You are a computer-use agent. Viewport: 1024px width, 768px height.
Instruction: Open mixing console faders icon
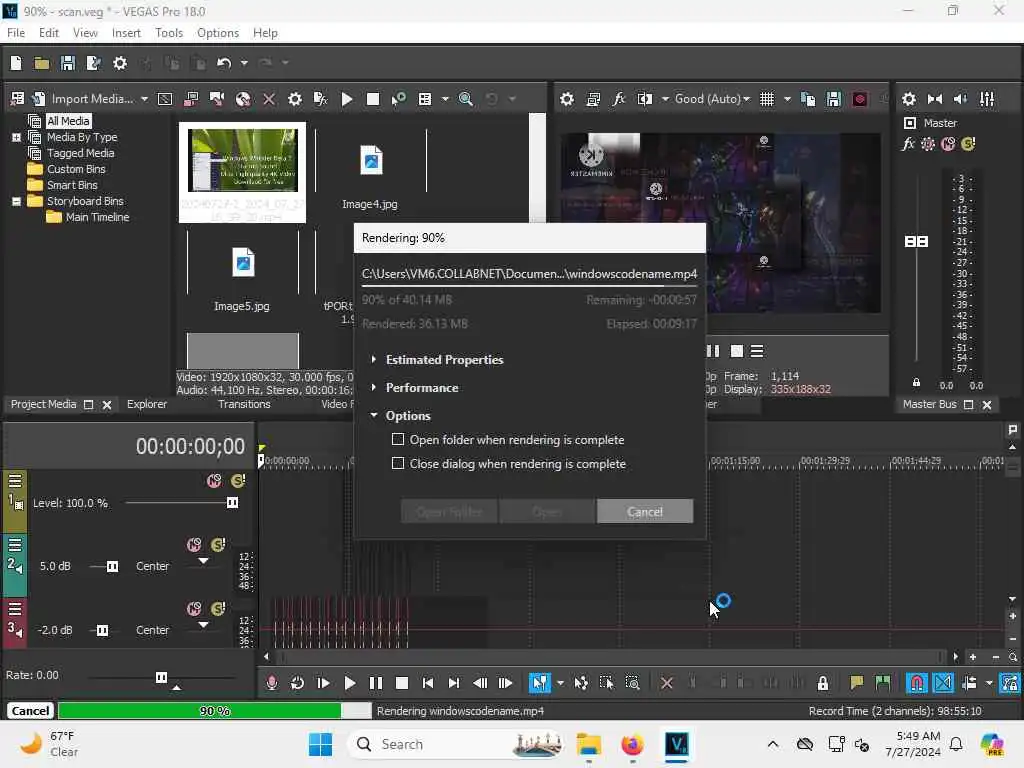pos(987,99)
